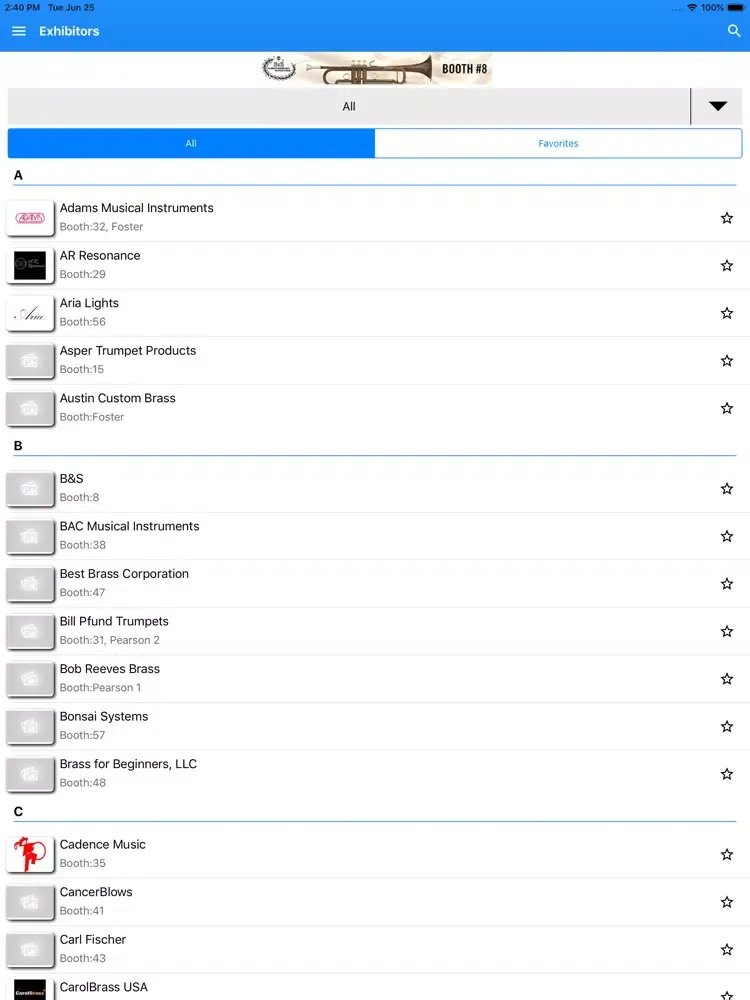This screenshot has height=1000, width=750.
Task: Tap the battery indicator in status bar
Action: [735, 8]
